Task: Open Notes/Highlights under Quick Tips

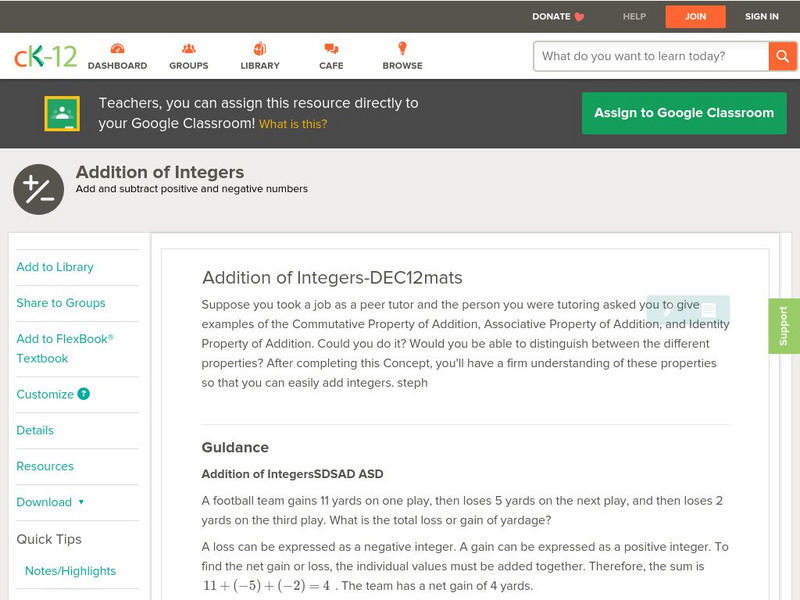Action: click(x=70, y=571)
